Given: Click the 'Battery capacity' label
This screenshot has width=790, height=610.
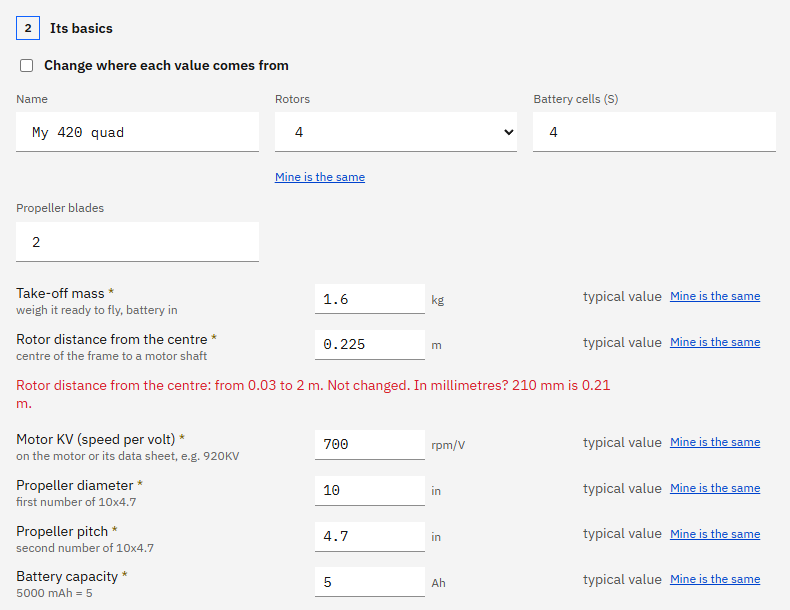Looking at the screenshot, I should (x=67, y=576).
